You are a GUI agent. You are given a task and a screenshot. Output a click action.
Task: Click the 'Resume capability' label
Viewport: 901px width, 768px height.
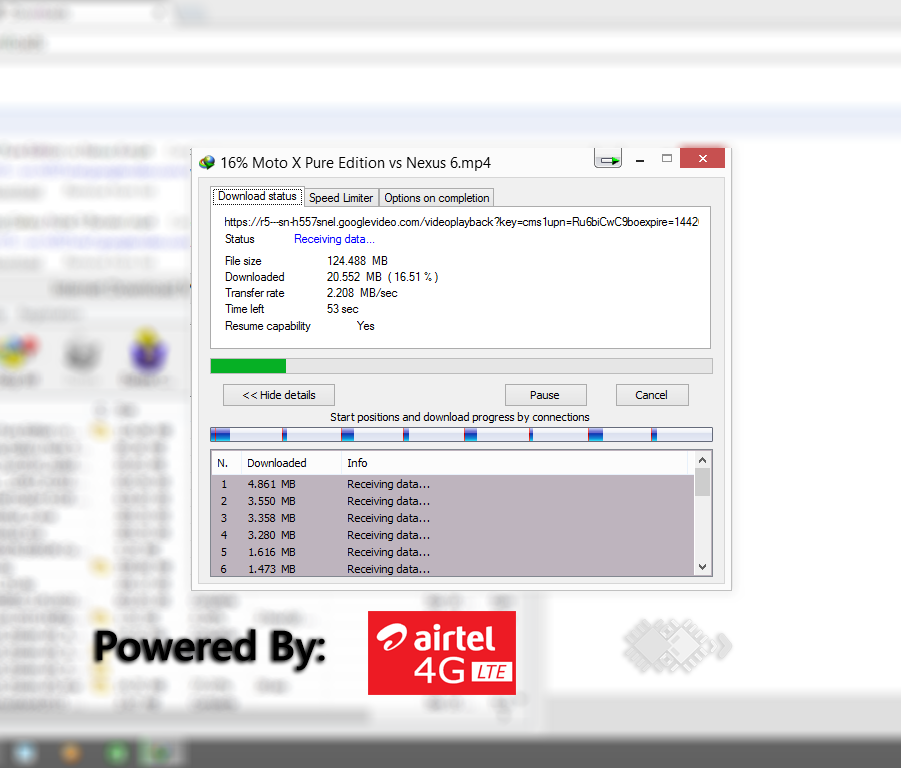point(268,326)
